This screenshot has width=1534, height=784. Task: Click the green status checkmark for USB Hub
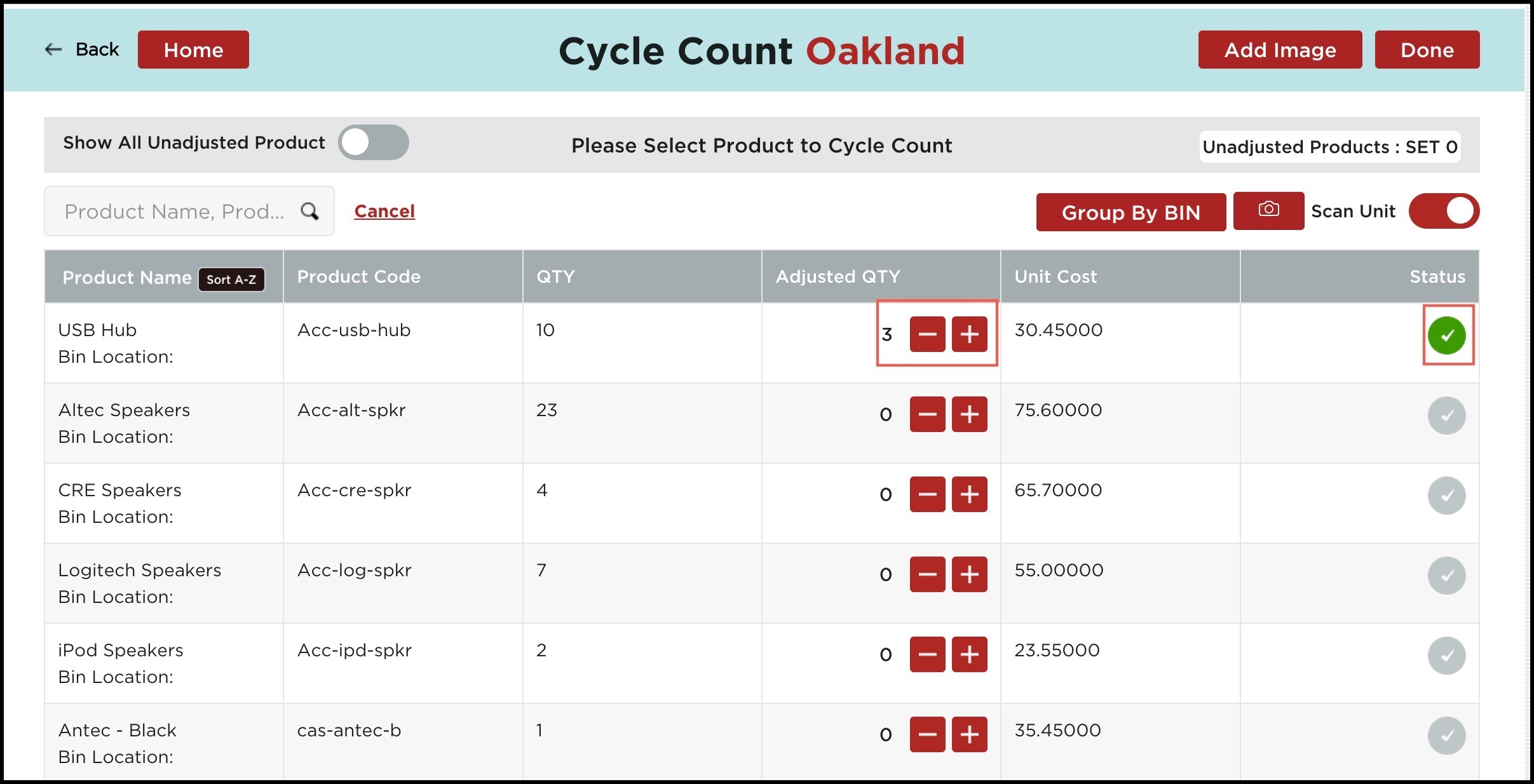[x=1446, y=335]
